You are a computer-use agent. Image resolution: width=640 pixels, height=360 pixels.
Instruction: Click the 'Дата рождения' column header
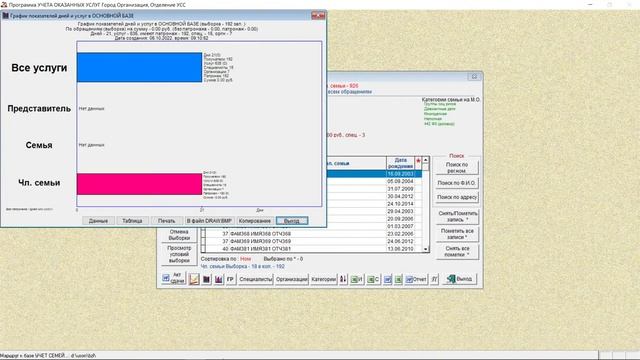click(400, 163)
